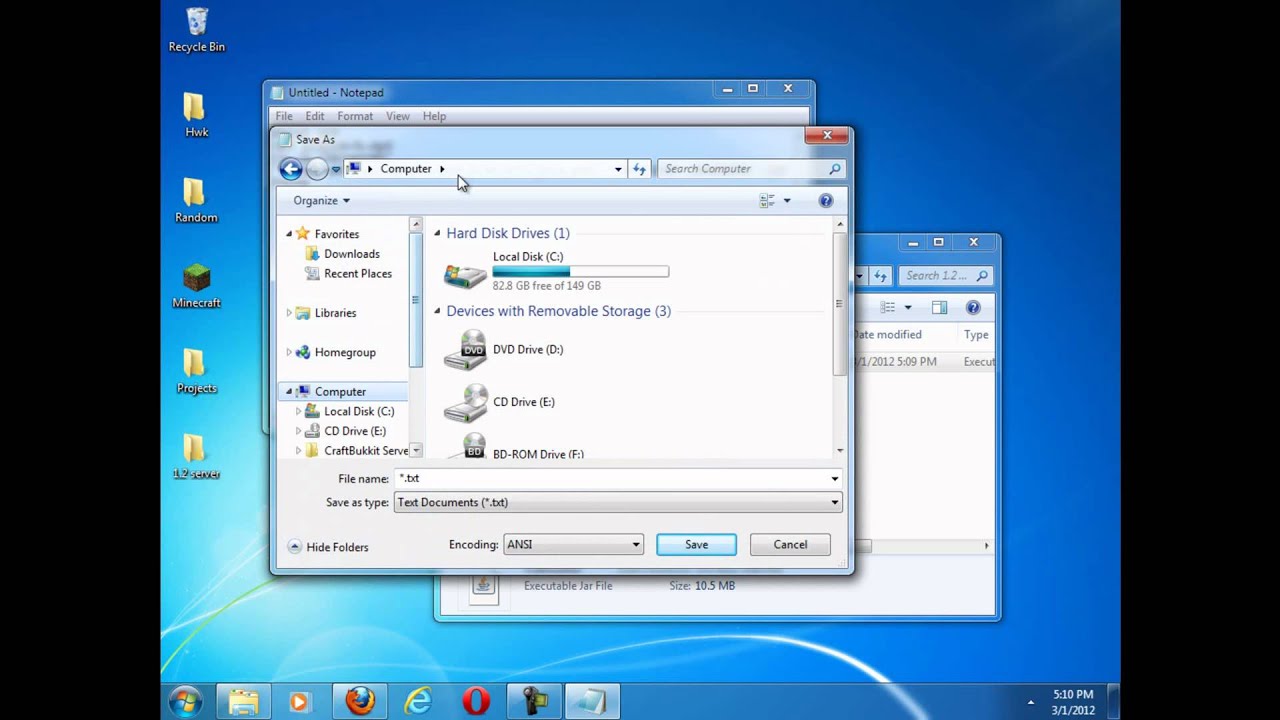Refresh the Save As address bar
Screen dimensions: 1280x720
pos(639,169)
